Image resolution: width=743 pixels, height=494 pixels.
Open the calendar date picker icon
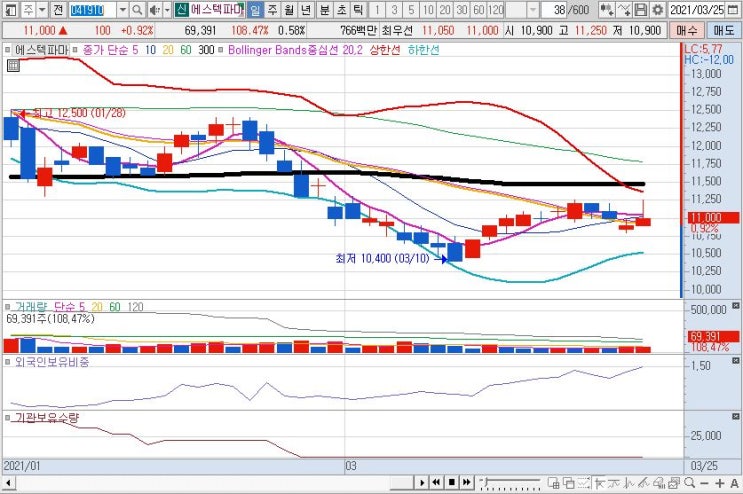click(x=732, y=9)
